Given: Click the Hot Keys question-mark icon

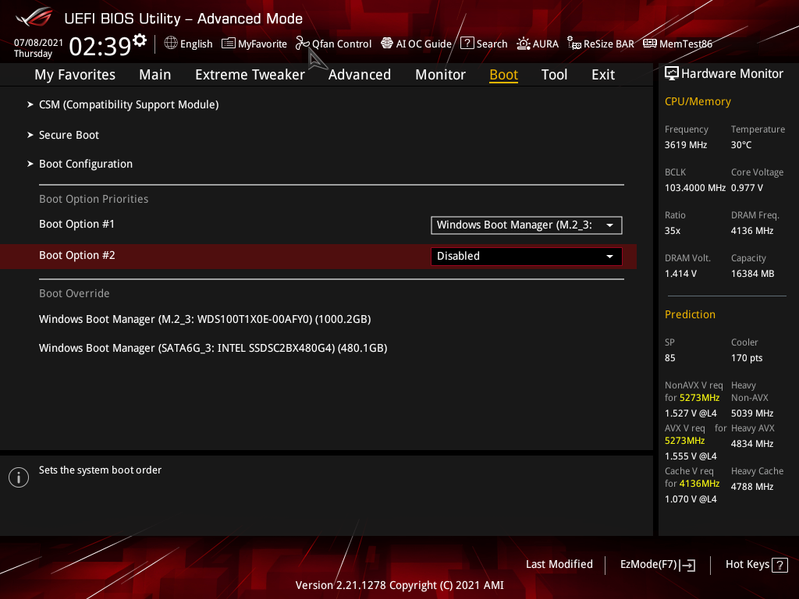Looking at the screenshot, I should coord(780,565).
